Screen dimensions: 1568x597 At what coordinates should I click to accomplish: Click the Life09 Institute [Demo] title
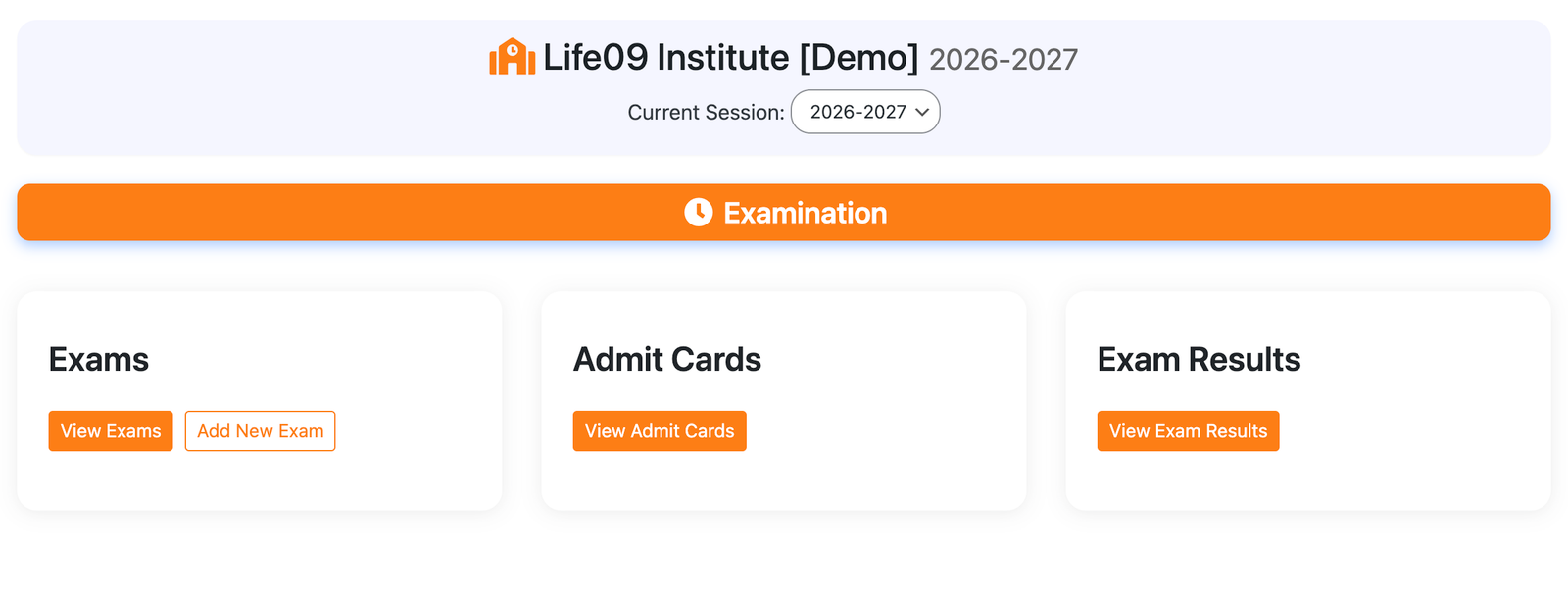731,58
